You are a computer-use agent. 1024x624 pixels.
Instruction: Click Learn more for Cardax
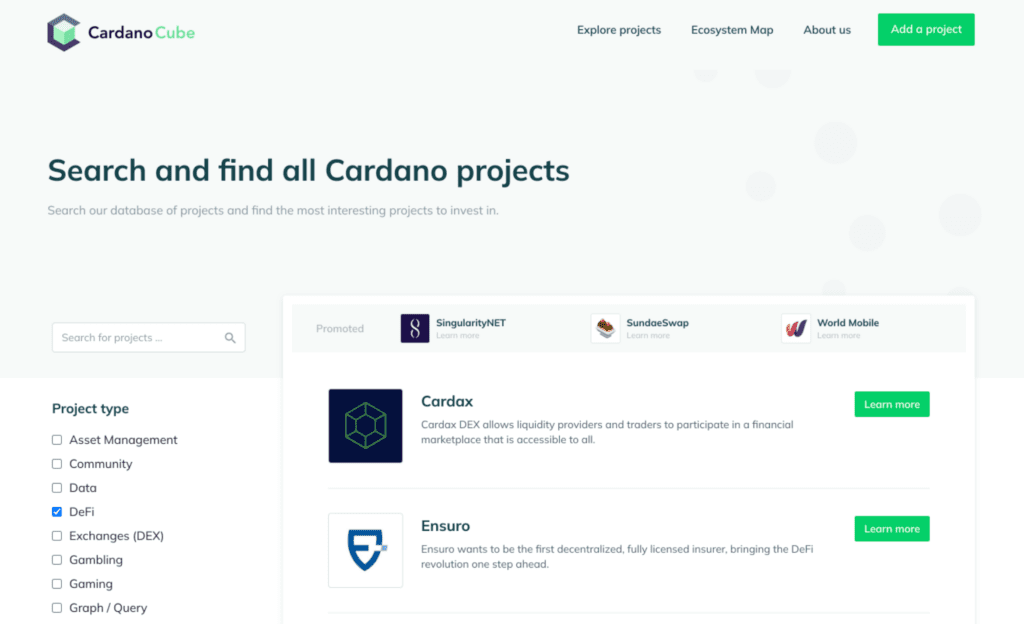click(892, 405)
